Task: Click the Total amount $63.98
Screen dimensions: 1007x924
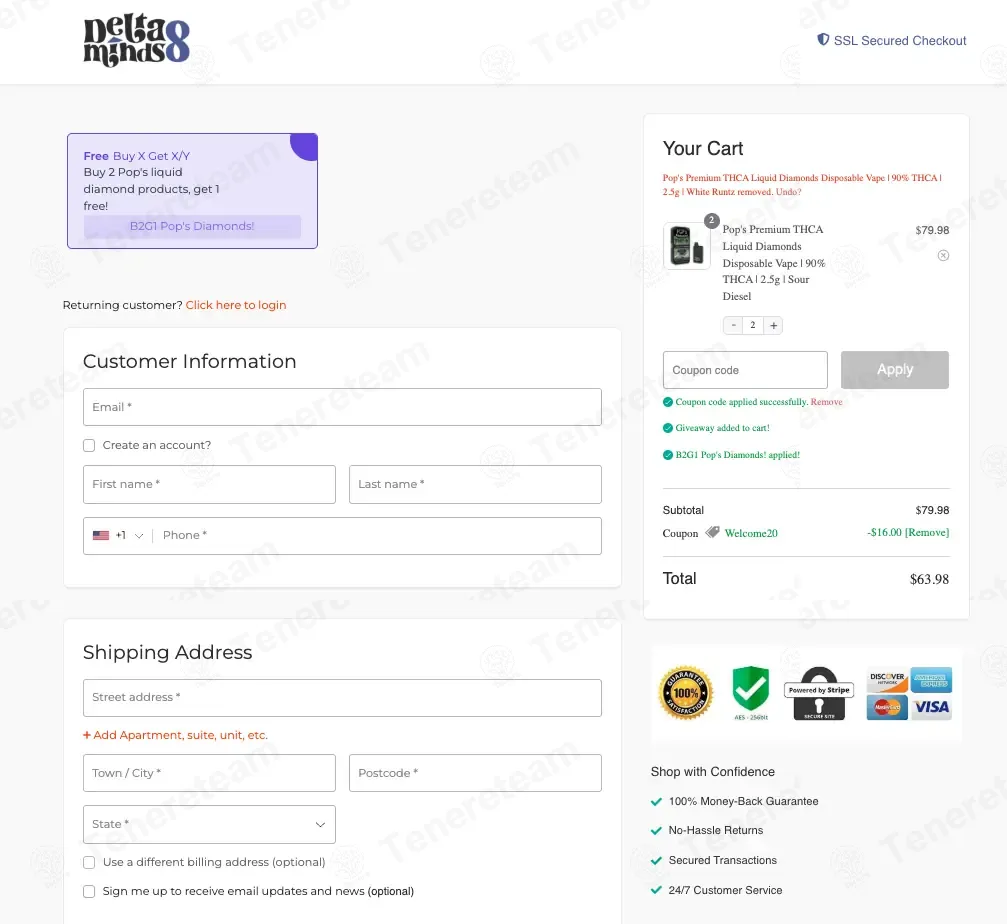Action: (x=929, y=579)
